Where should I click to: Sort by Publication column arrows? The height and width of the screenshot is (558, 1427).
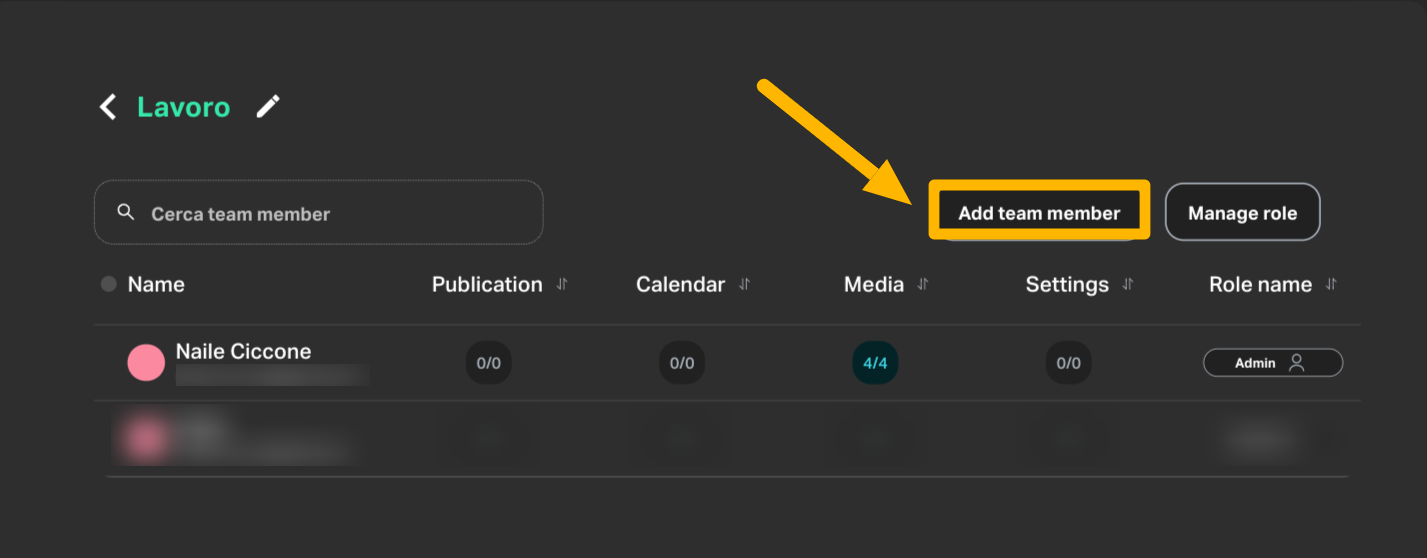click(562, 285)
